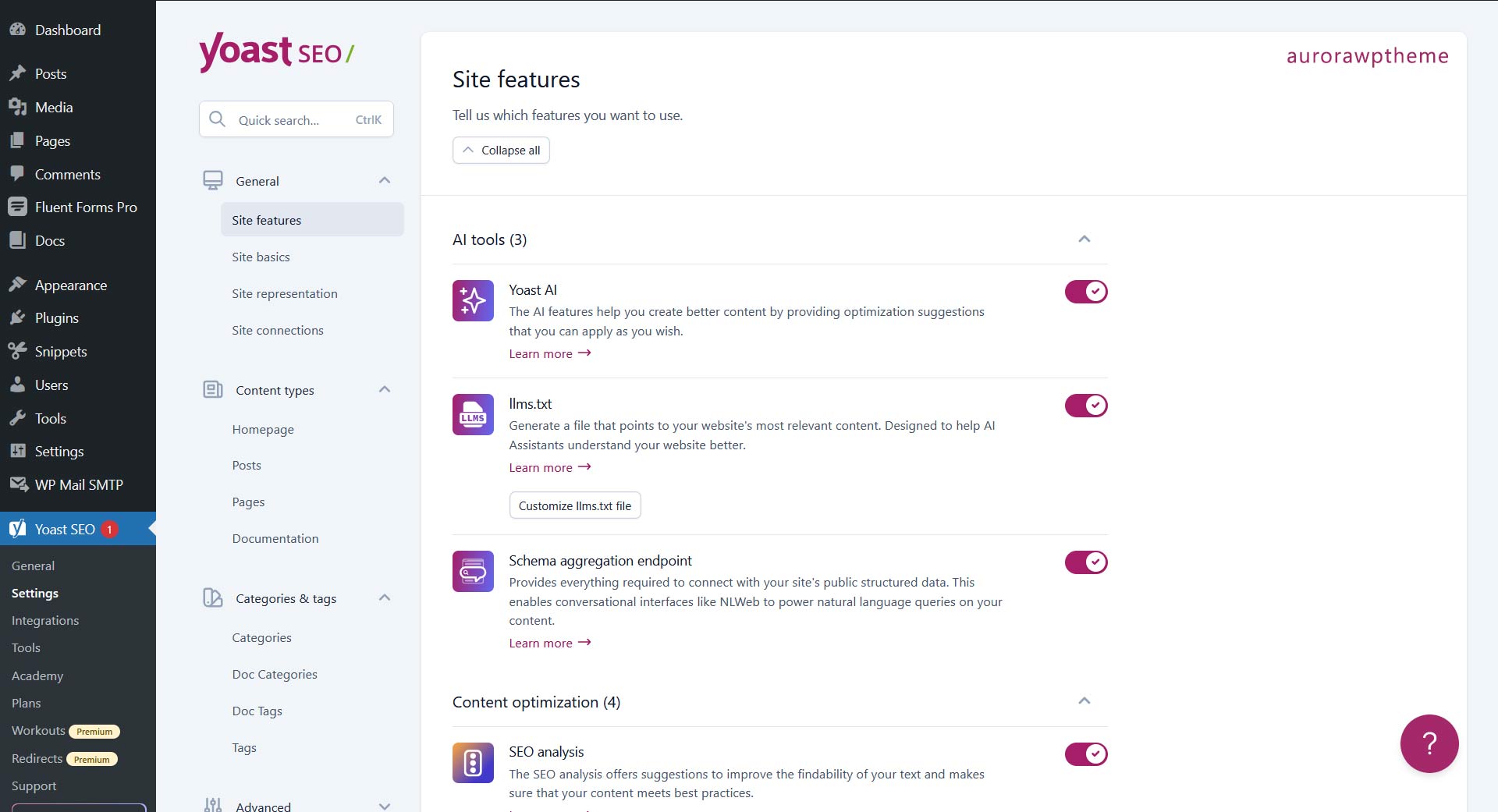Click the Users person icon
The image size is (1498, 812).
point(17,385)
